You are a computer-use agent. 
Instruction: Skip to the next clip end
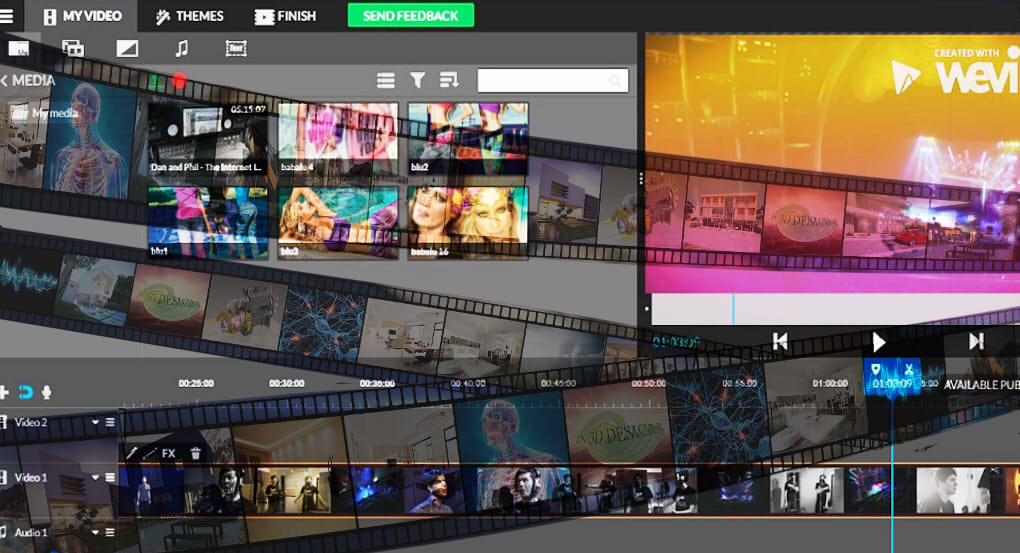(976, 341)
